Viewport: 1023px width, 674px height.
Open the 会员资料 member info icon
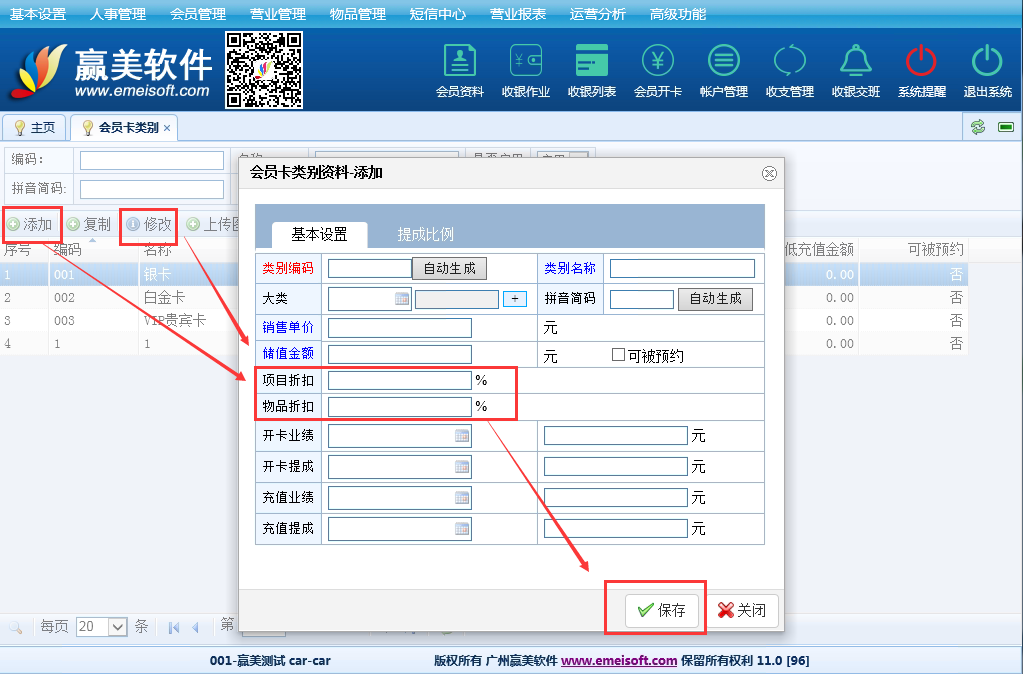[460, 70]
